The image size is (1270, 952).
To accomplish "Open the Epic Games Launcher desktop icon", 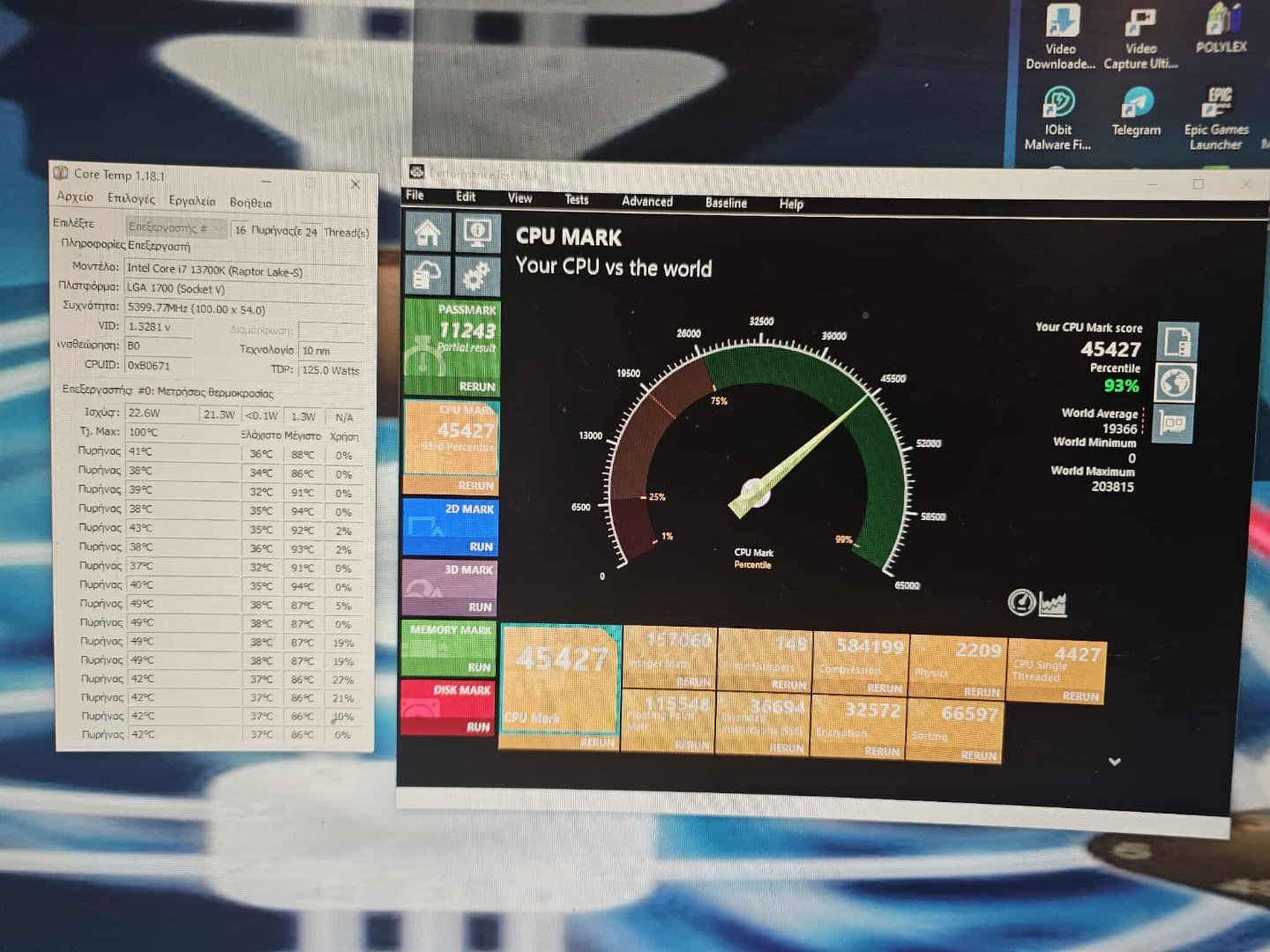I will click(x=1217, y=118).
